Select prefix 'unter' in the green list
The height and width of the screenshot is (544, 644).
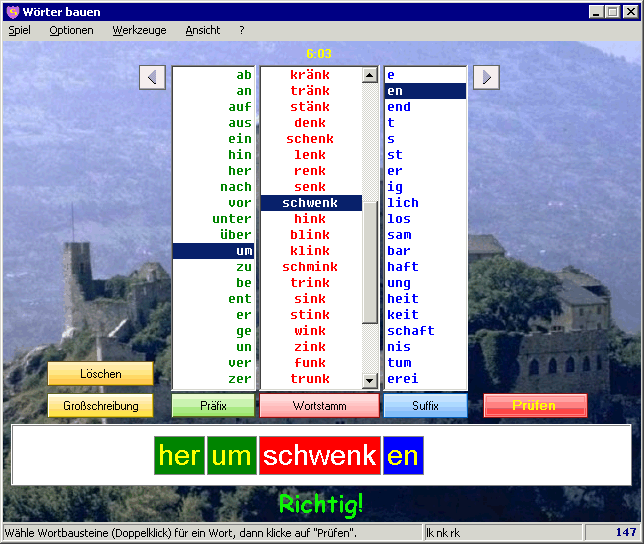(x=213, y=219)
